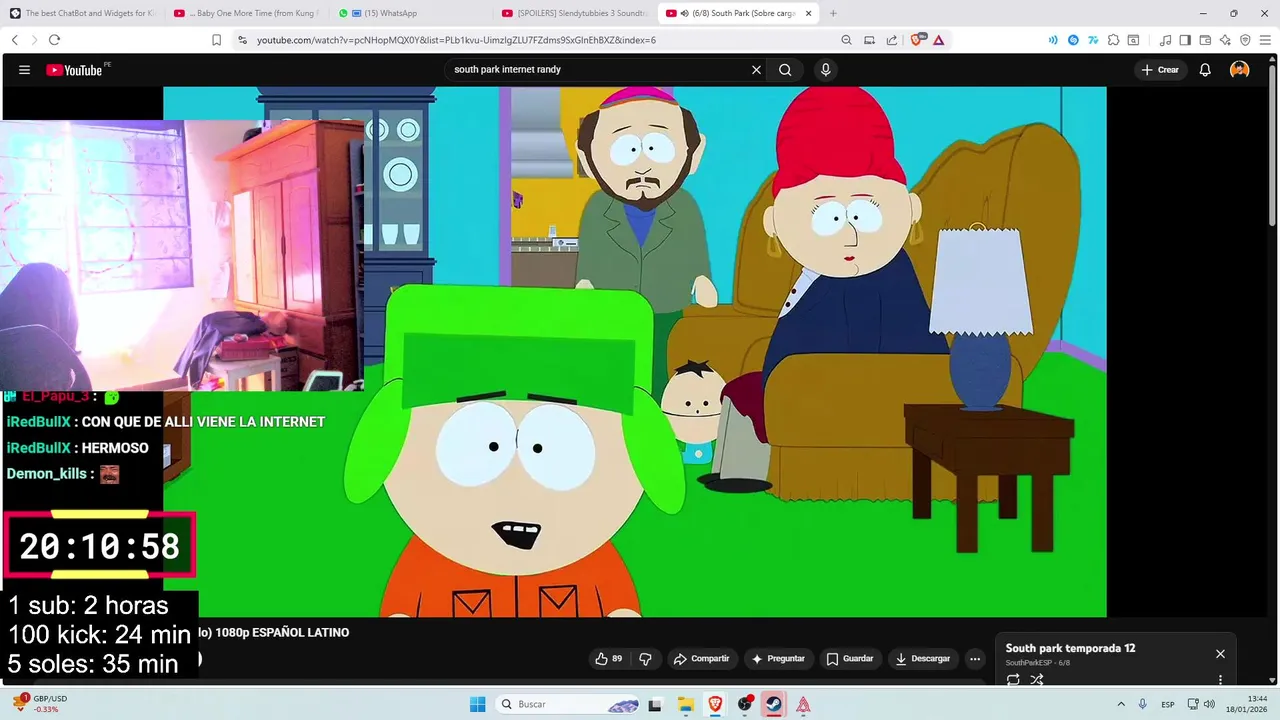Open the Brave Wallet icon

click(x=1205, y=40)
